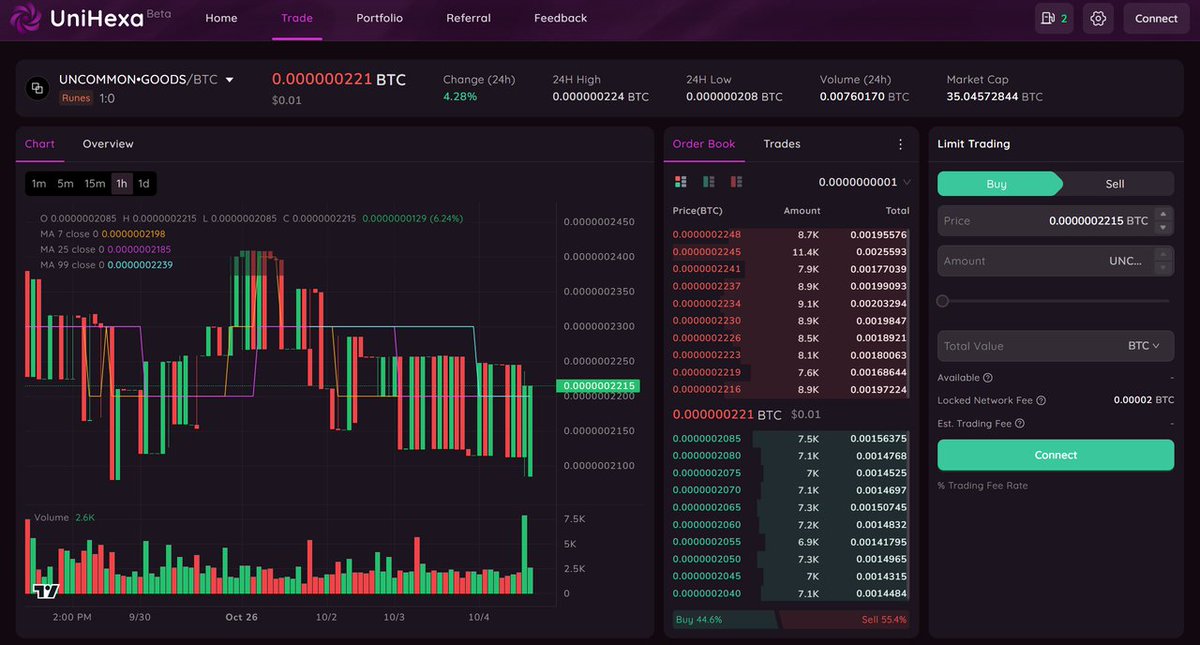Set chart timeframe to 5m
The height and width of the screenshot is (645, 1200).
point(65,184)
